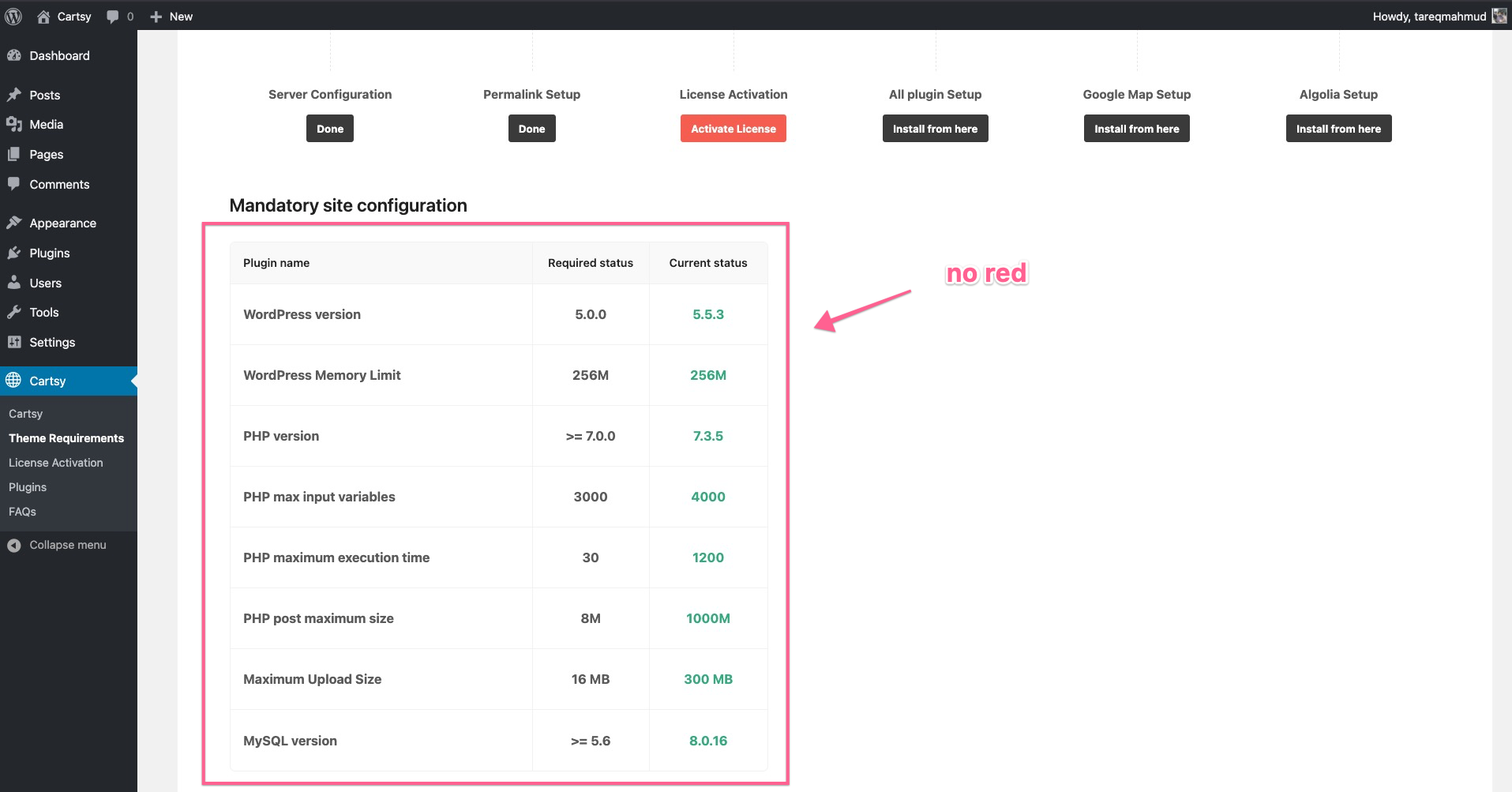The height and width of the screenshot is (792, 1512).
Task: Click the Plugins plug icon
Action: (x=14, y=253)
